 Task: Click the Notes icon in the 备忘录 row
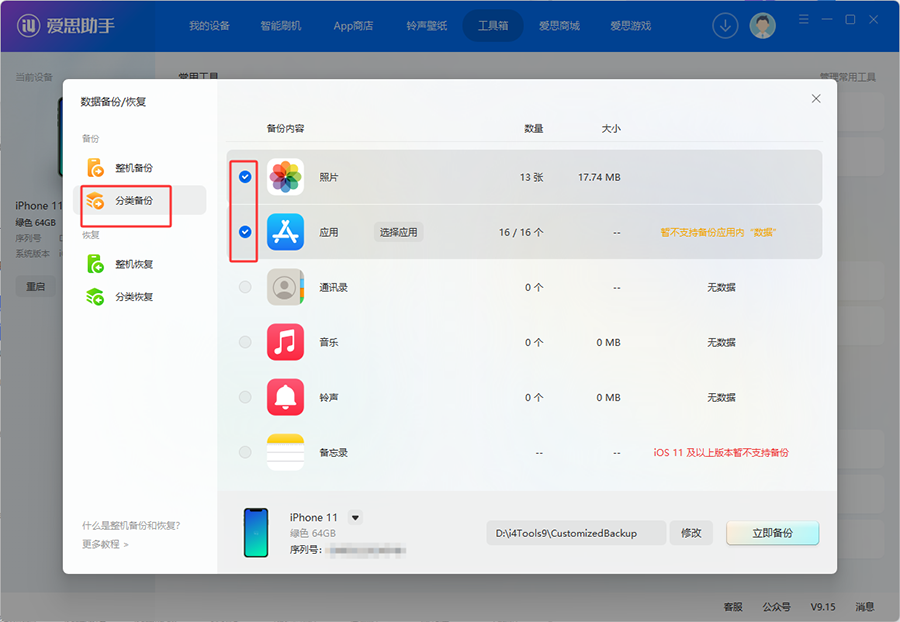(285, 452)
